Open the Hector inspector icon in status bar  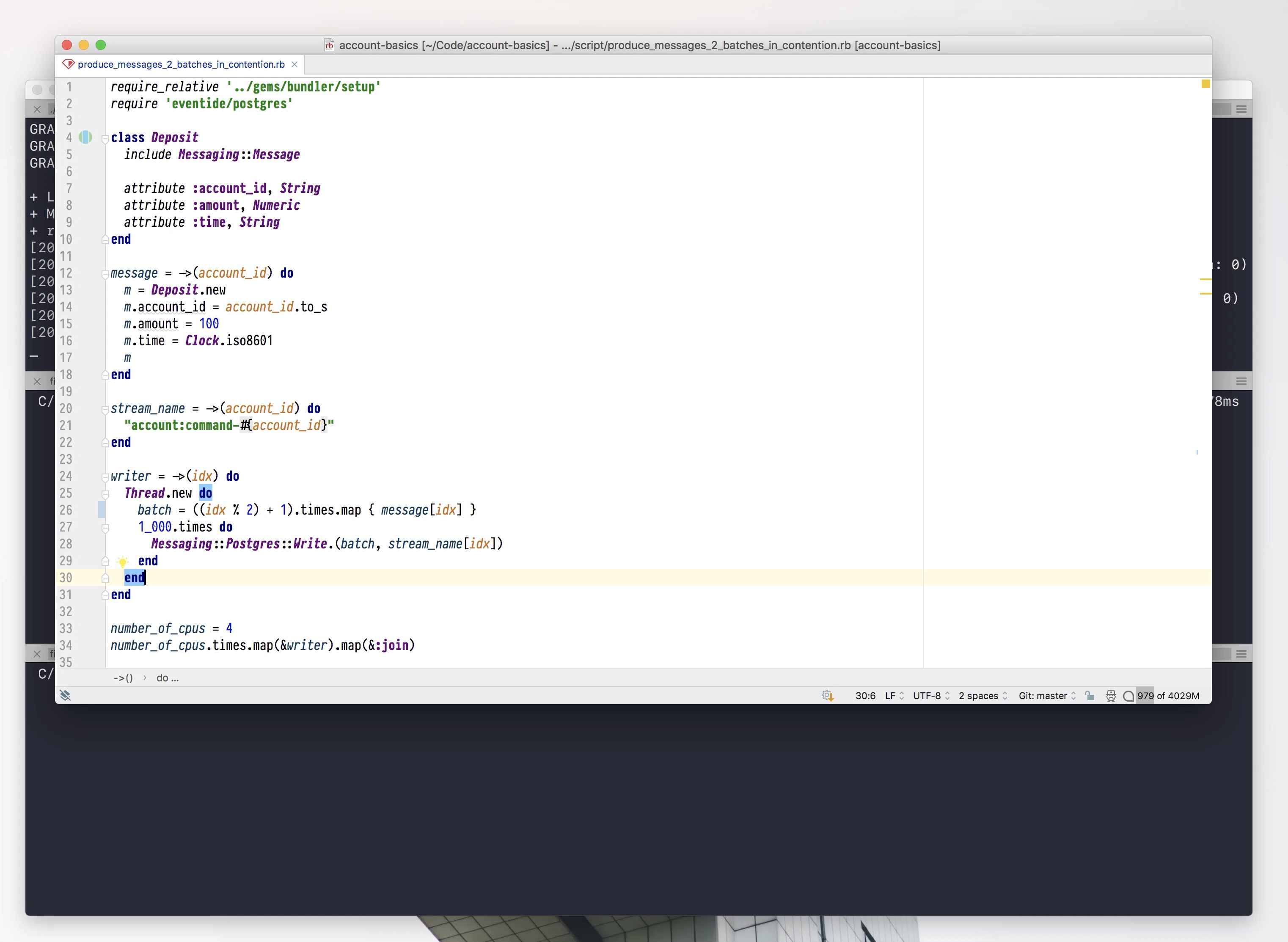(x=1111, y=696)
